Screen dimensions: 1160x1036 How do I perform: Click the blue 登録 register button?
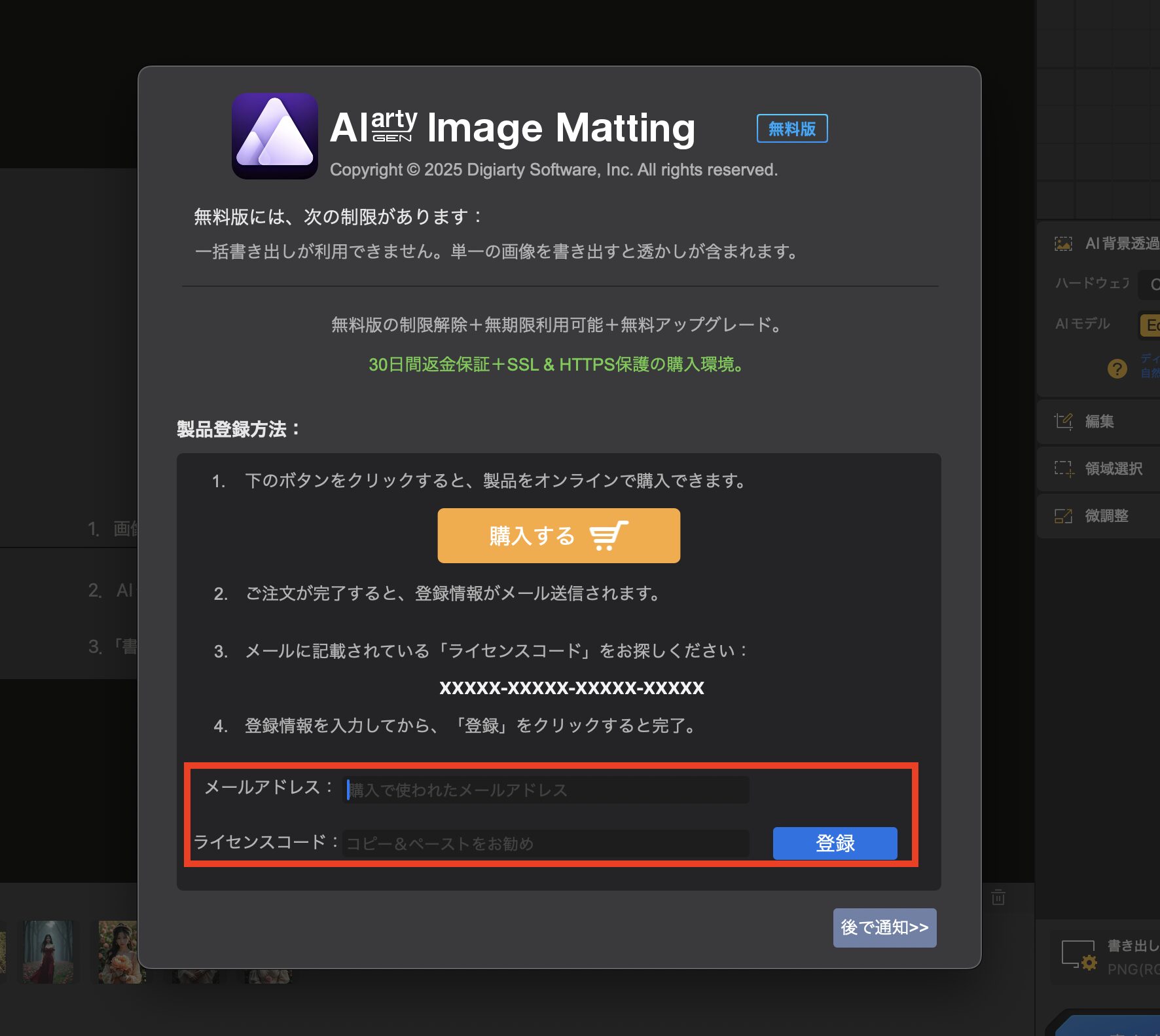(x=835, y=843)
